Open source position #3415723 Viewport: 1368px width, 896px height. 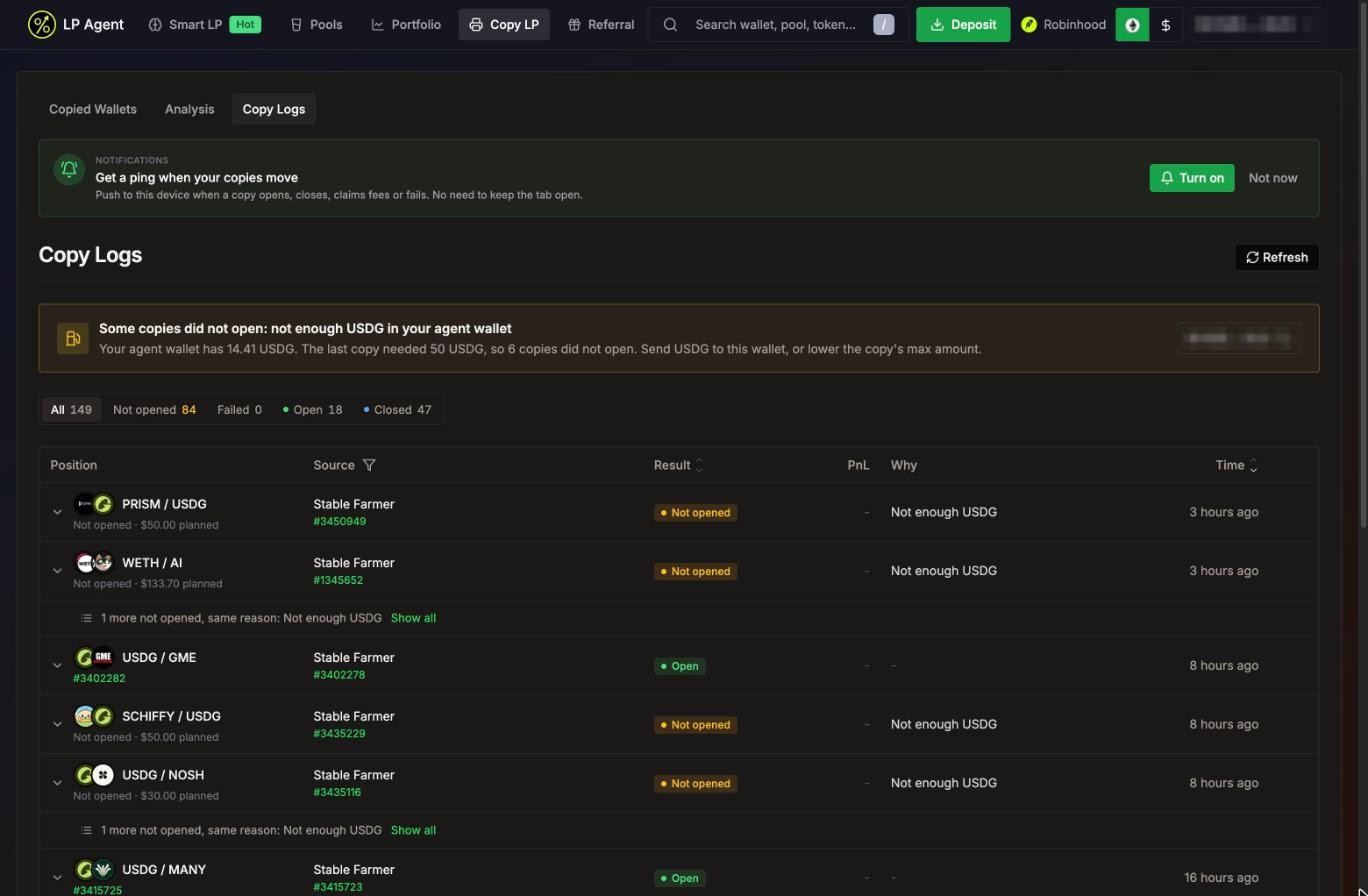point(338,887)
